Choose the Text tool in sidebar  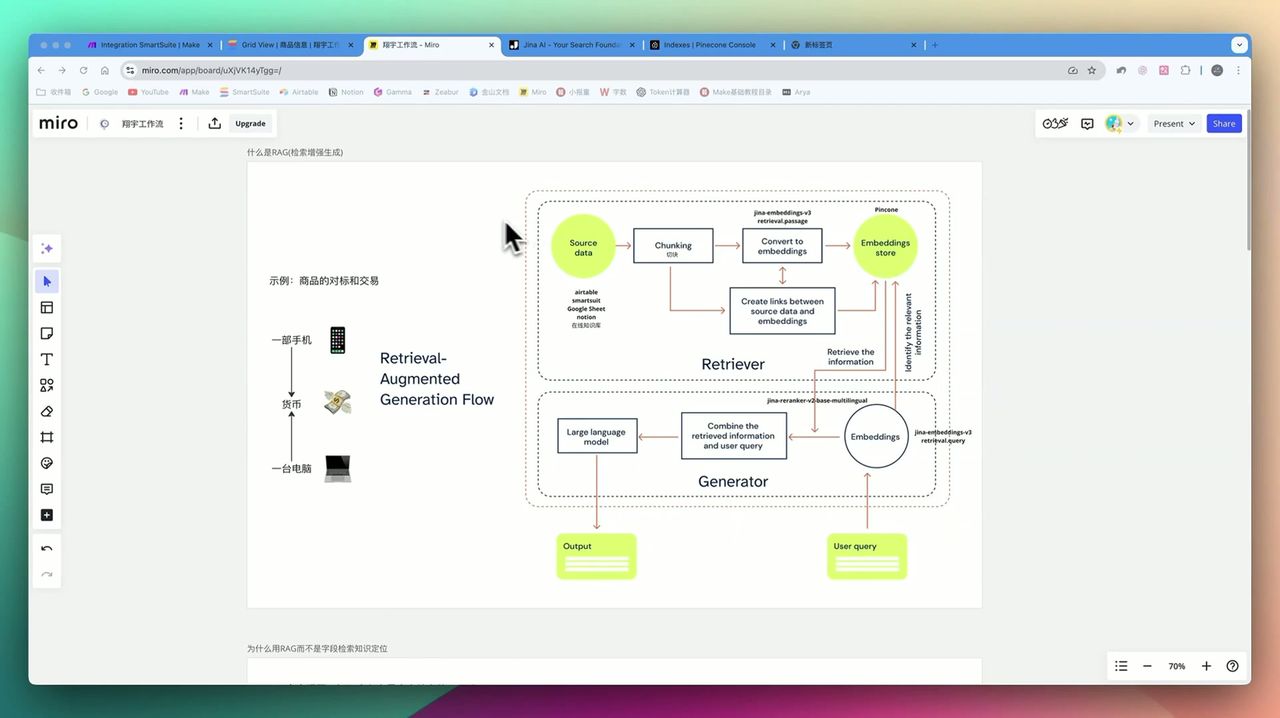pyautogui.click(x=47, y=359)
